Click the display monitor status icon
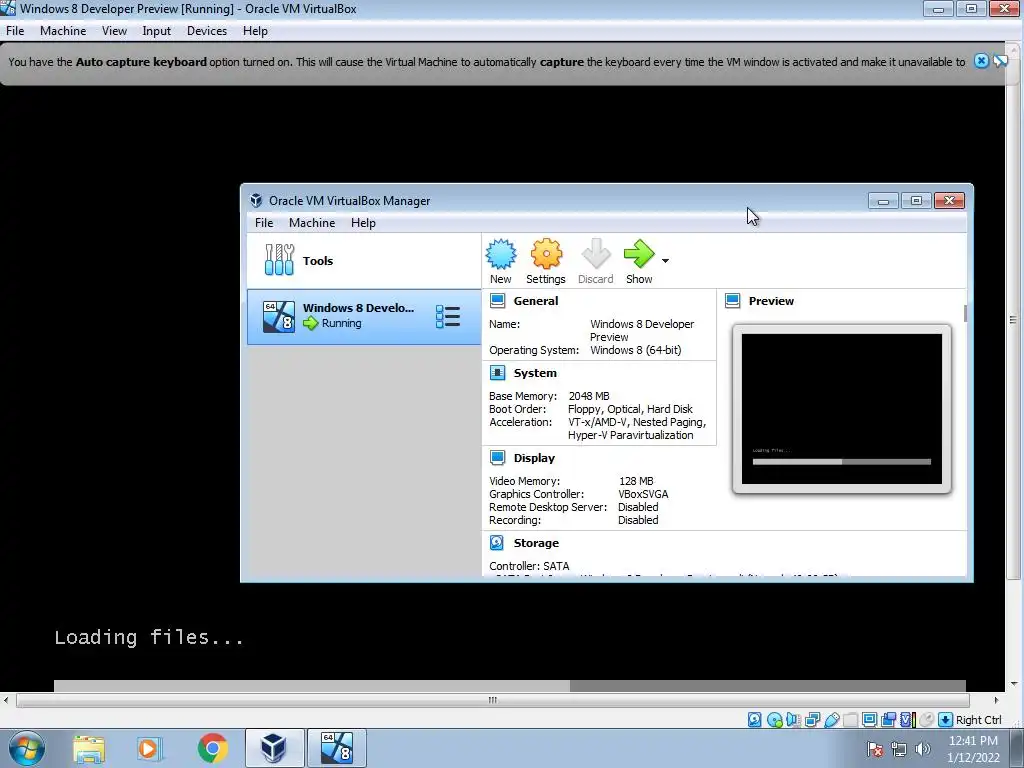This screenshot has height=768, width=1024. pos(869,720)
